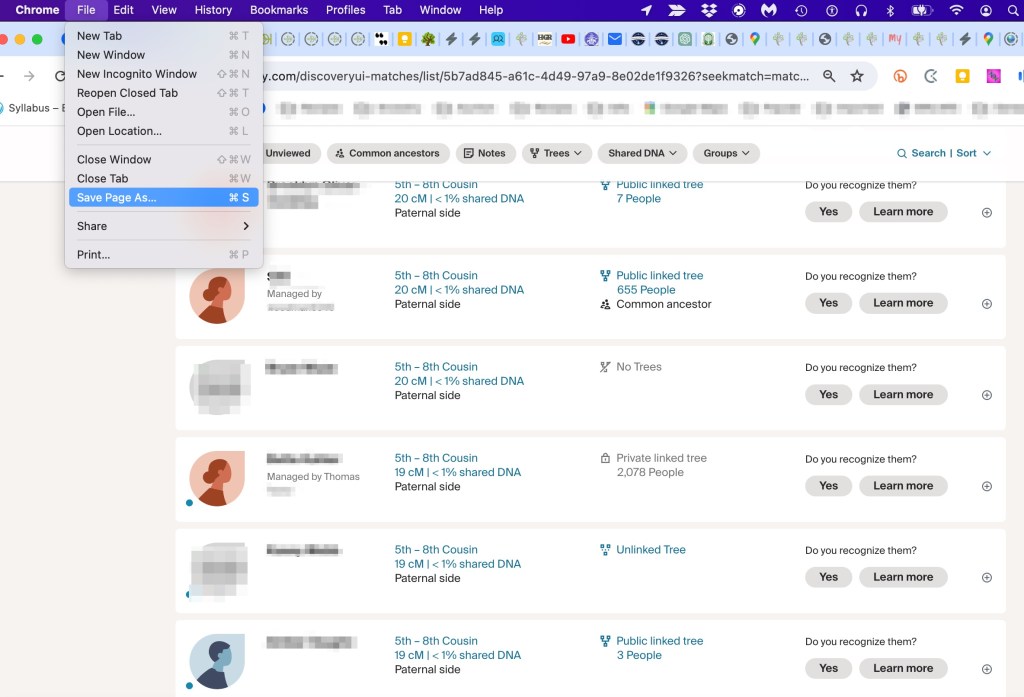The height and width of the screenshot is (697, 1024).
Task: Open the Dropbox icon in the menu bar
Action: (x=709, y=10)
